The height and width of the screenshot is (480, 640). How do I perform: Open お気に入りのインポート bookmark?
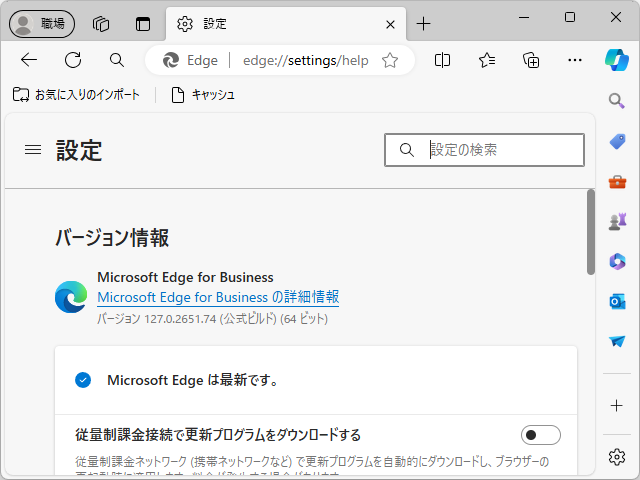tap(76, 95)
